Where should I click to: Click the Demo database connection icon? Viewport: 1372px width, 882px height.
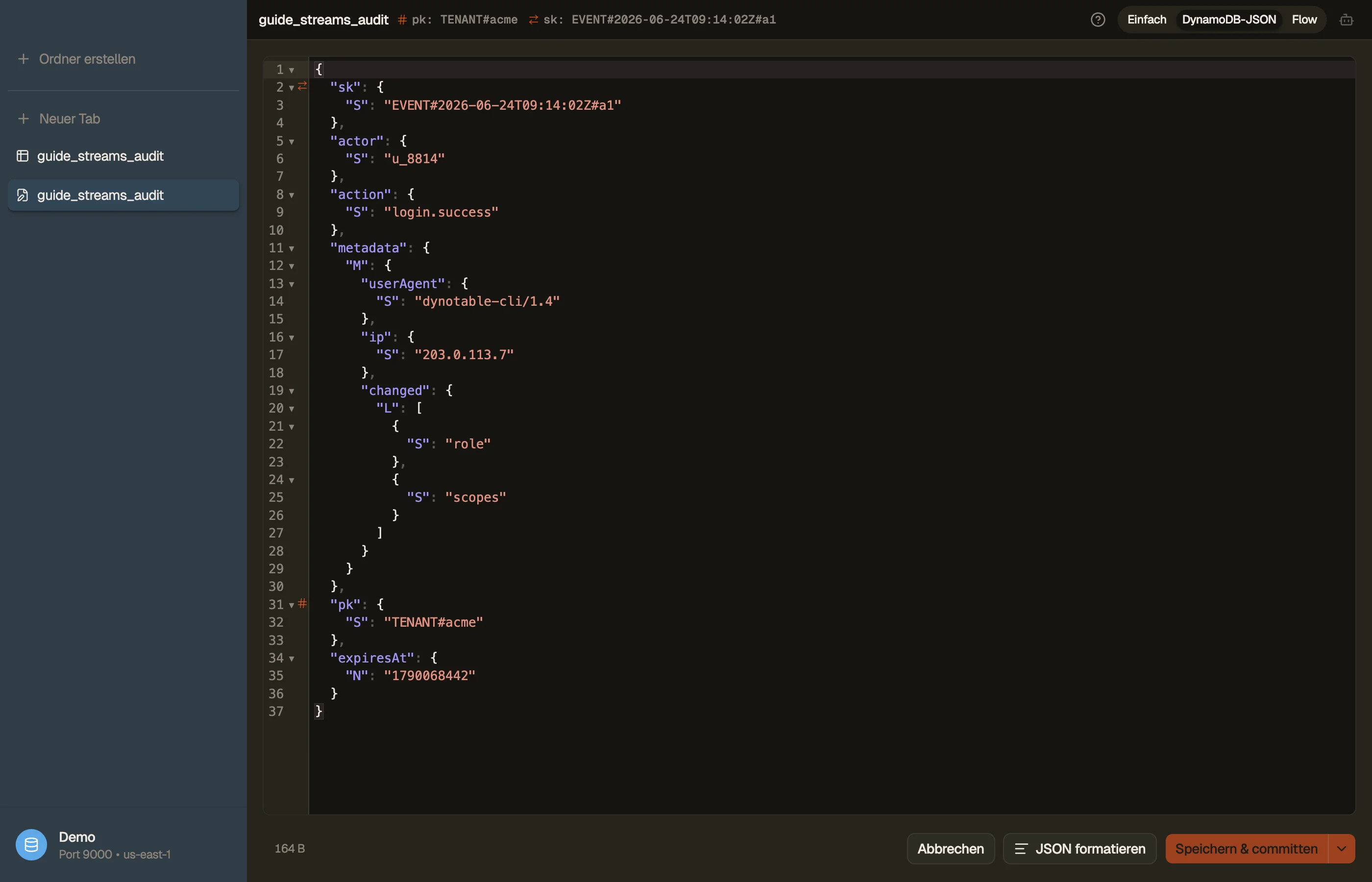pos(31,844)
